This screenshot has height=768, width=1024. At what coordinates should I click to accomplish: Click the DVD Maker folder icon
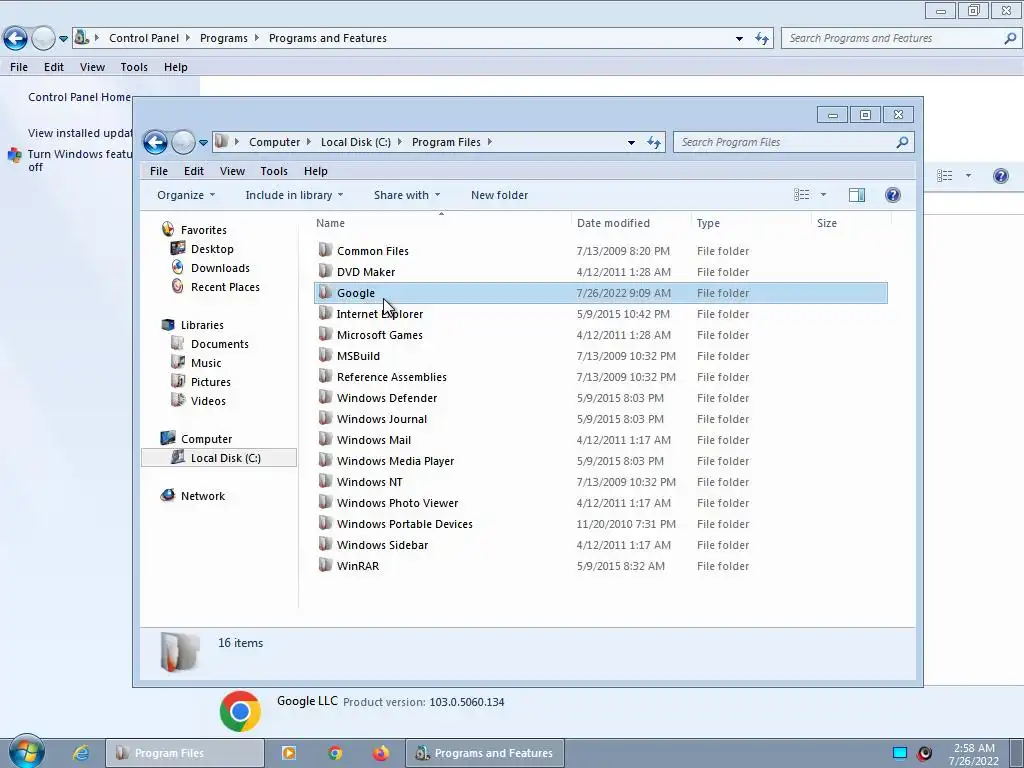[x=325, y=271]
